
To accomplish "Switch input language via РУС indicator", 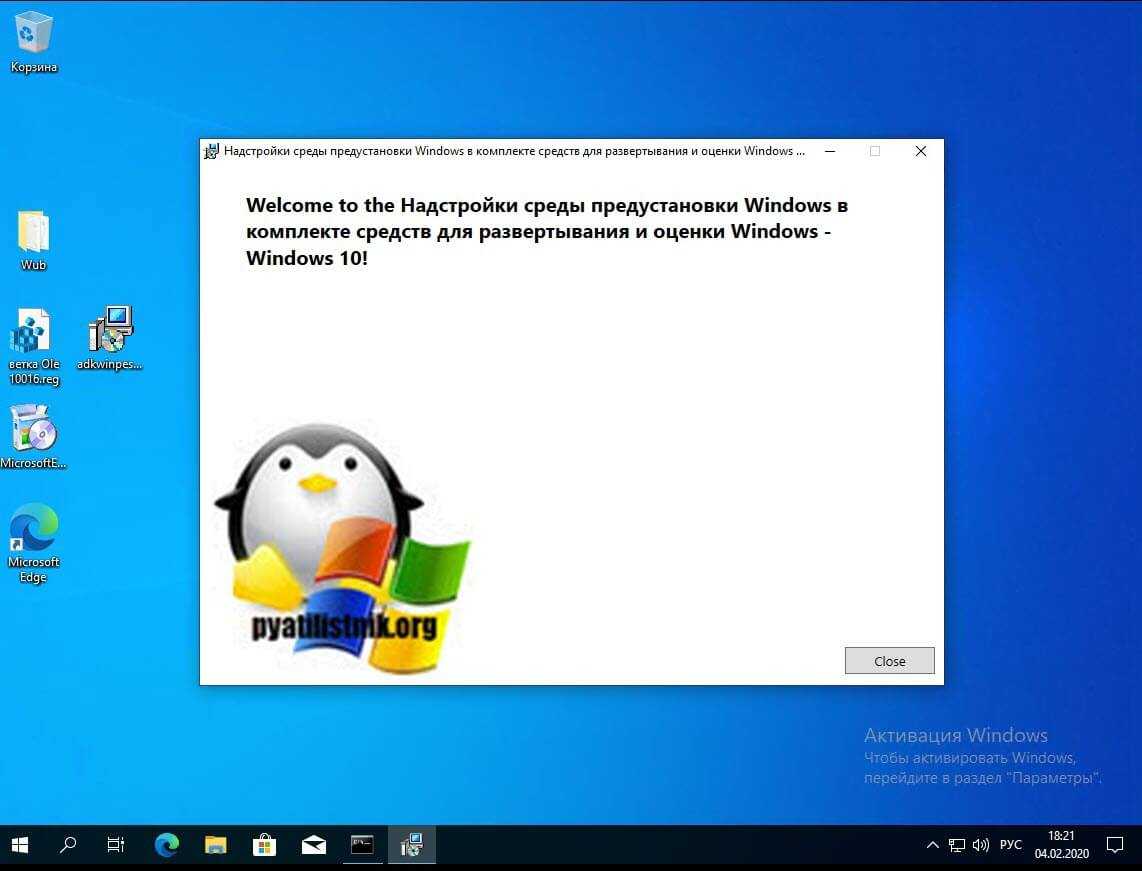I will (x=1011, y=846).
